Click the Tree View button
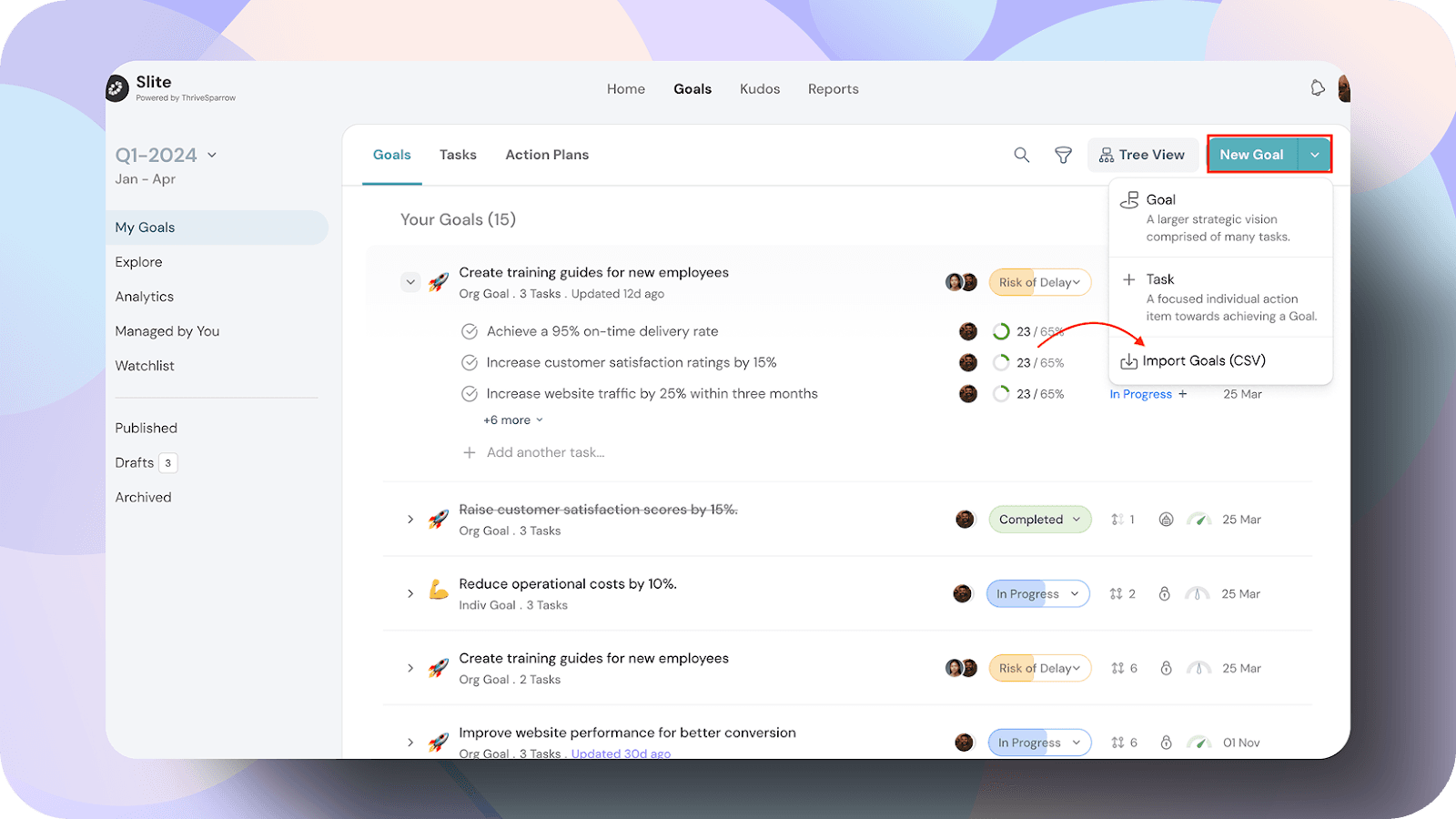The width and height of the screenshot is (1456, 819). (x=1142, y=155)
